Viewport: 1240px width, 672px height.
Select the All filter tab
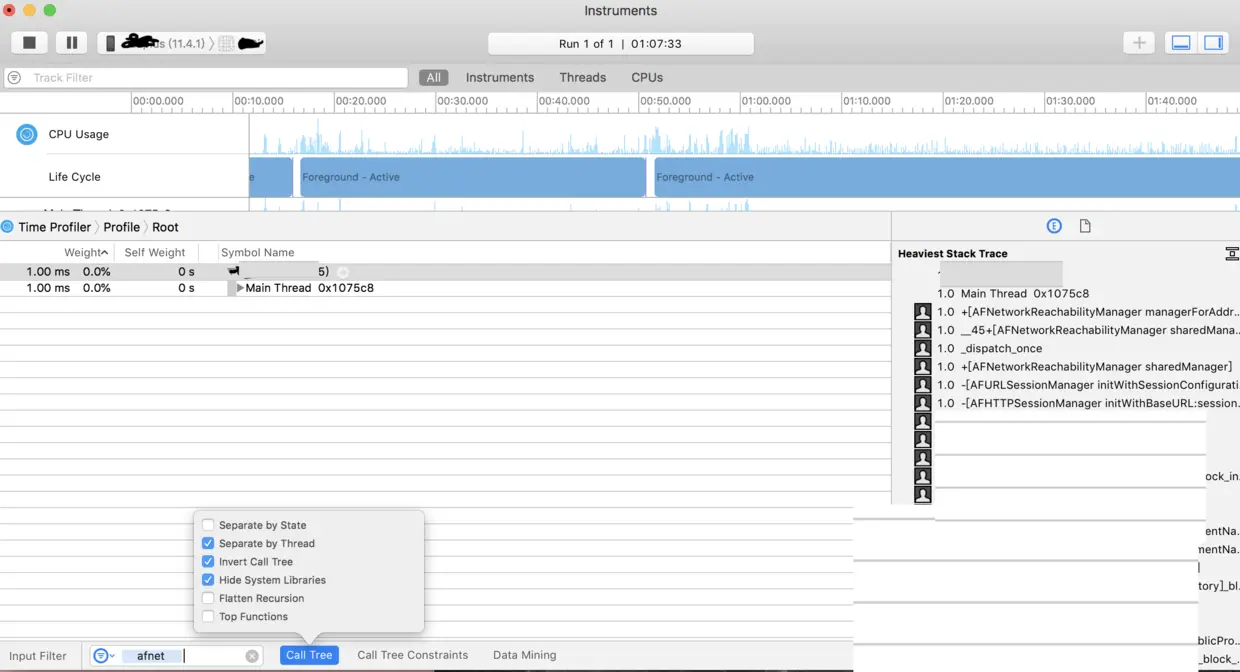point(433,77)
